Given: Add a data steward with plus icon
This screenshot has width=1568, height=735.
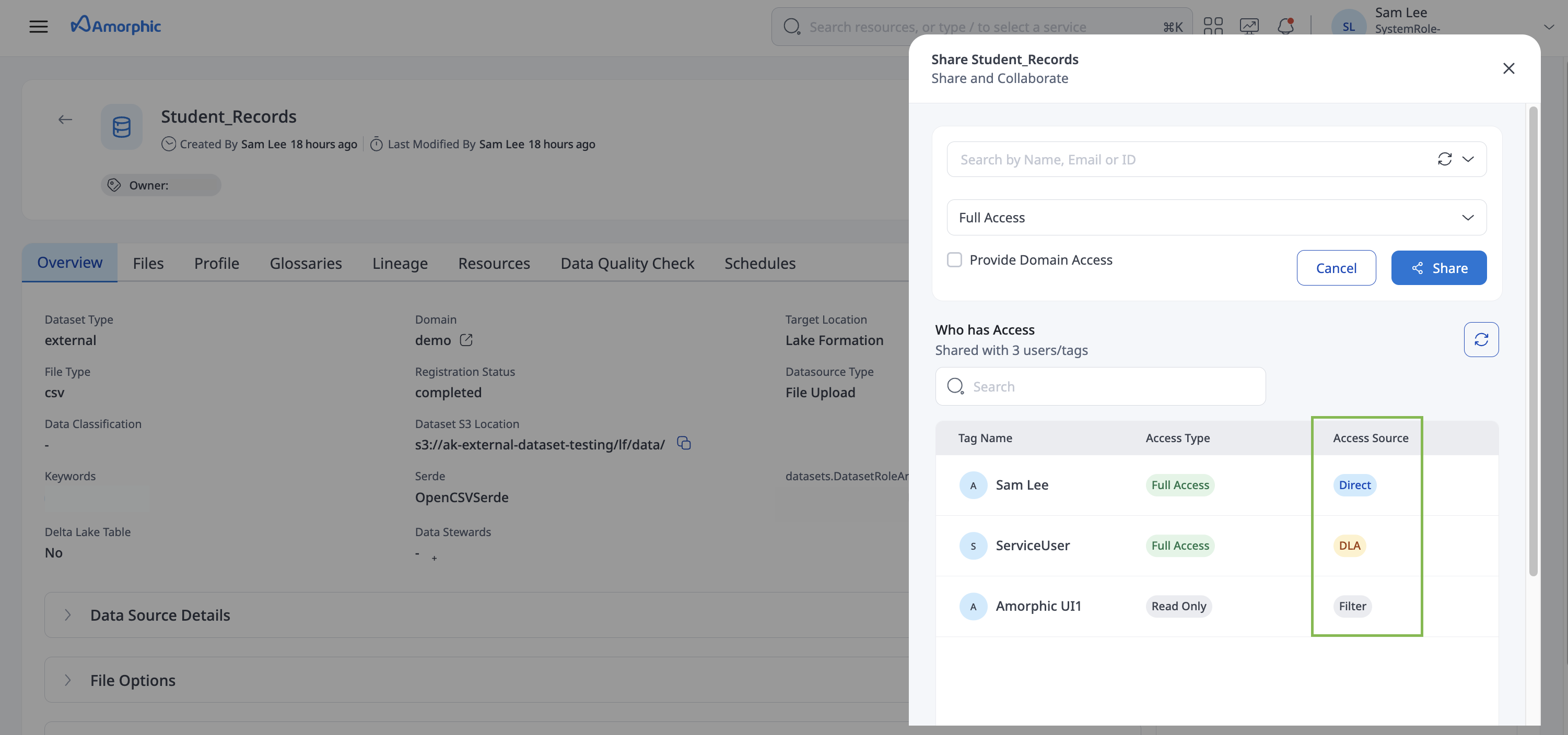Looking at the screenshot, I should [434, 558].
